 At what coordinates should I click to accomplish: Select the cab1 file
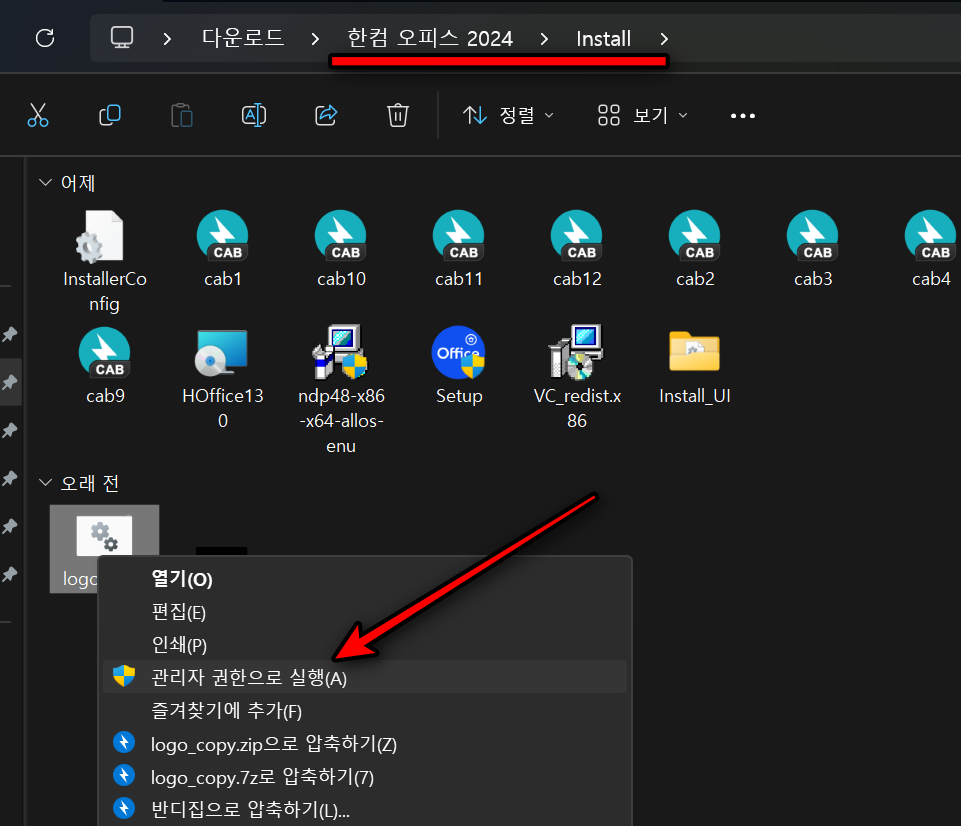[222, 249]
